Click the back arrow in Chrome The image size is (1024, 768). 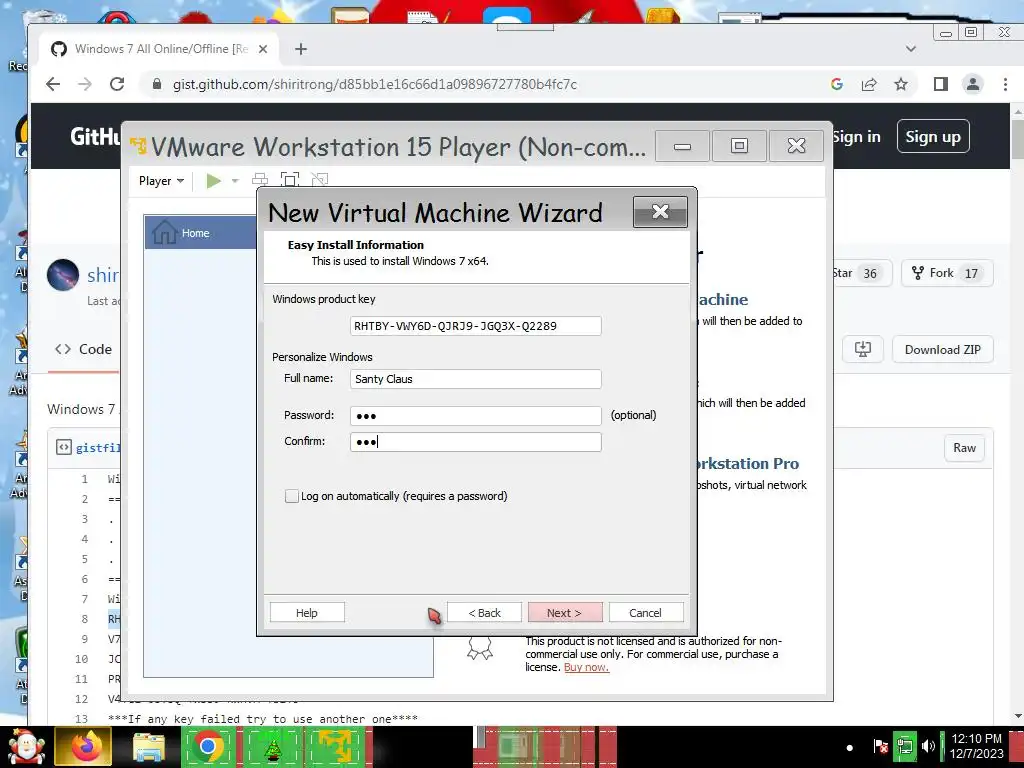54,84
